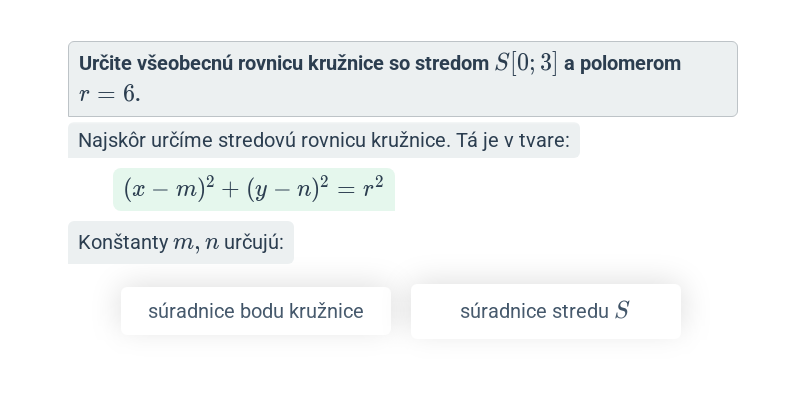Click the center notation S[0; 3] in question
800x400 pixels.
click(526, 64)
